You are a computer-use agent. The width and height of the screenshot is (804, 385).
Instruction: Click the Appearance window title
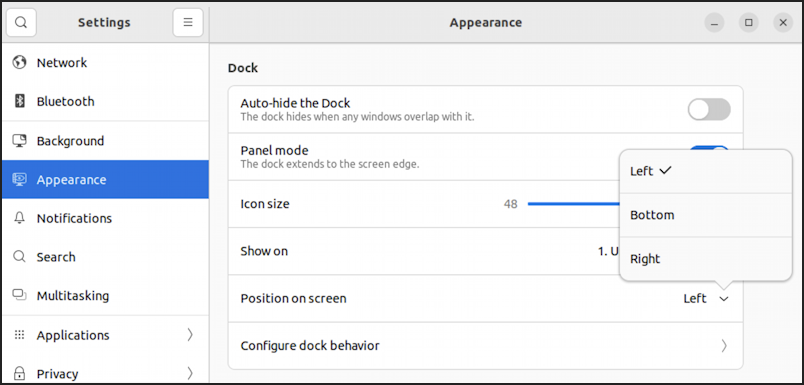coord(486,23)
